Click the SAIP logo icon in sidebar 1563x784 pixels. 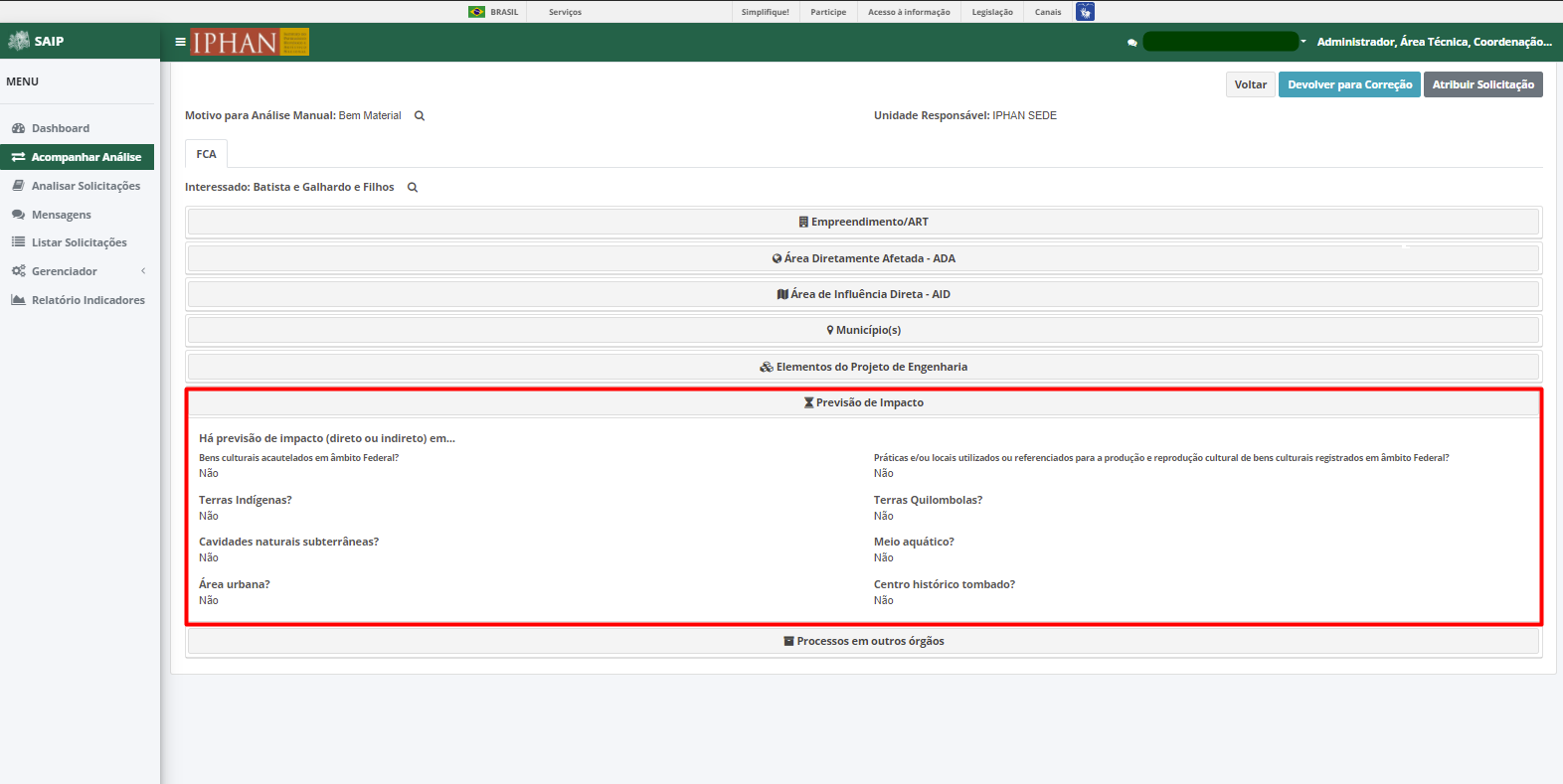click(19, 41)
